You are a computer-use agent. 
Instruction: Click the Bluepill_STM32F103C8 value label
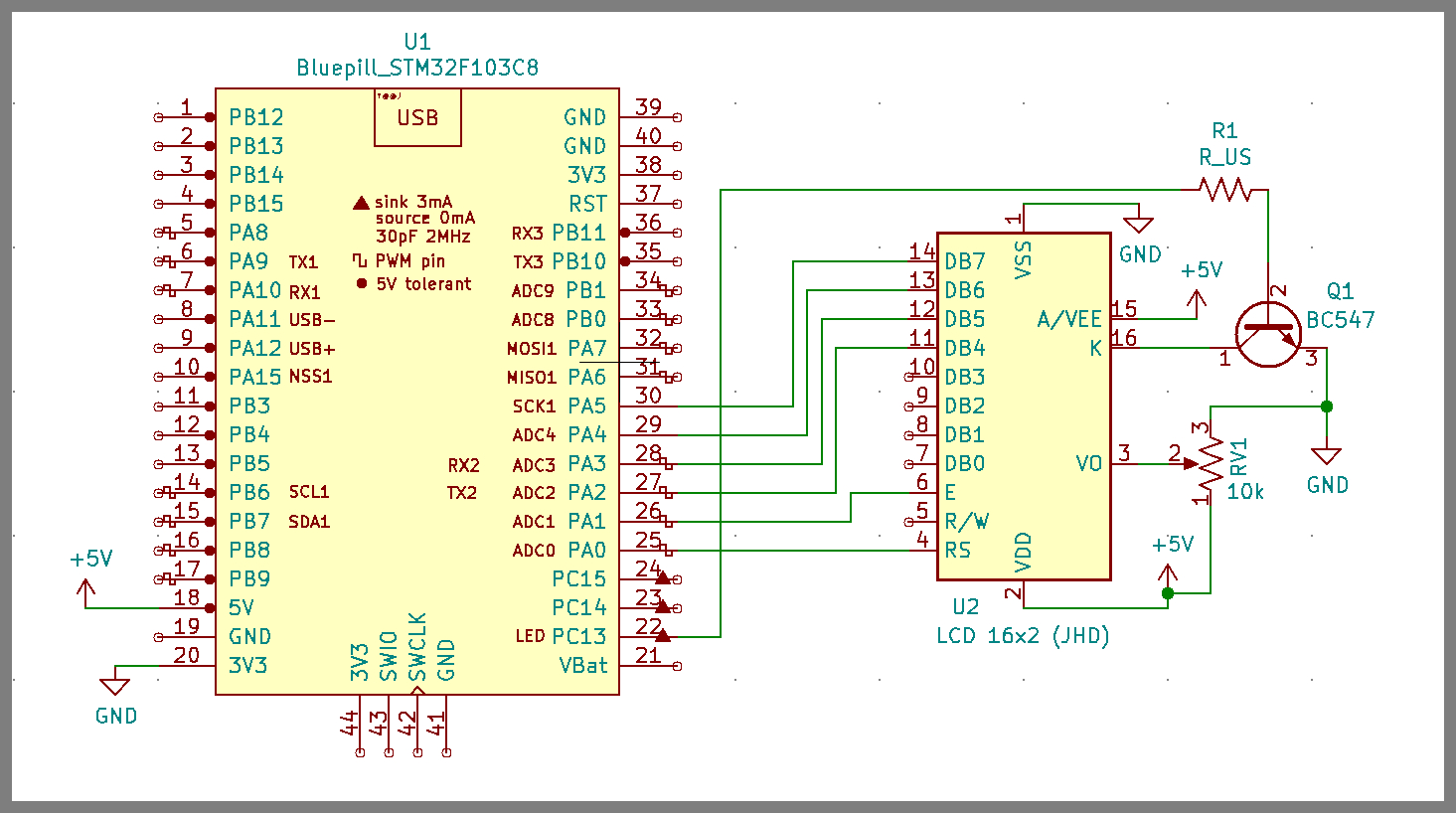pos(417,68)
